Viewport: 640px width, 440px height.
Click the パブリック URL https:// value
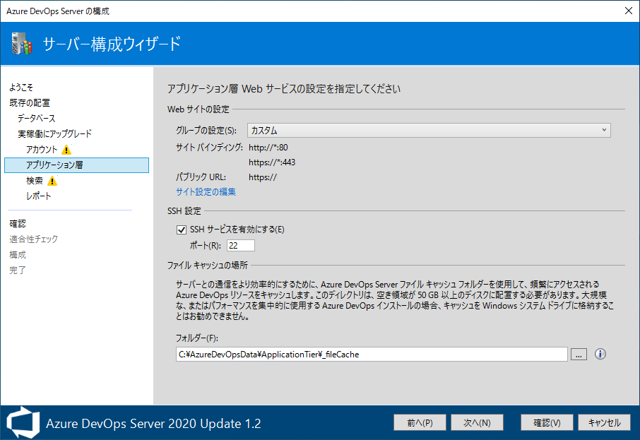click(x=263, y=178)
